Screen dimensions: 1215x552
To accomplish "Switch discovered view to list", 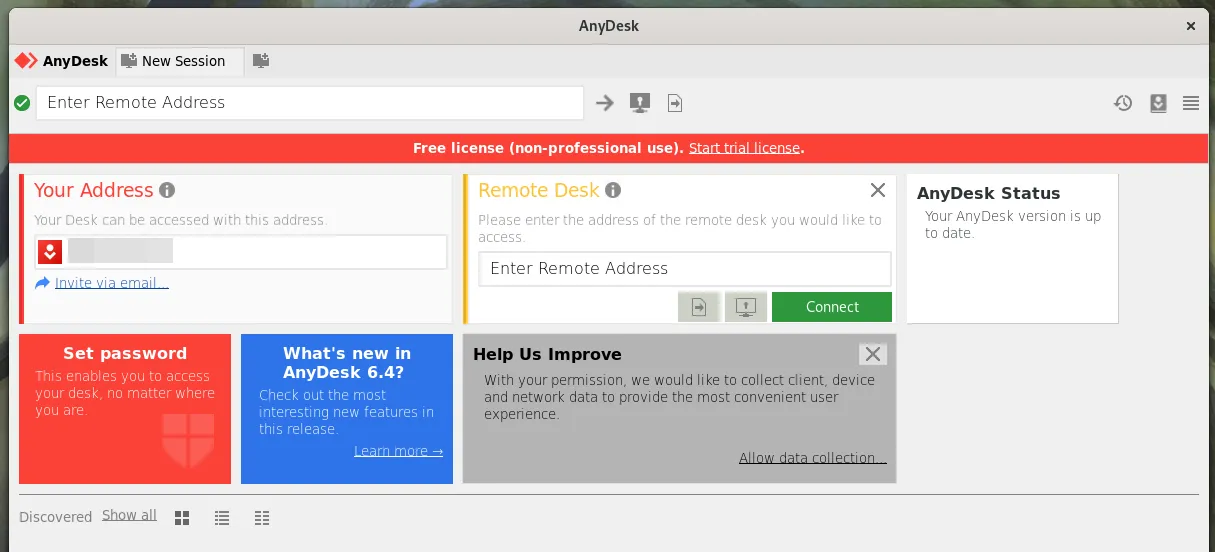I will pos(222,518).
